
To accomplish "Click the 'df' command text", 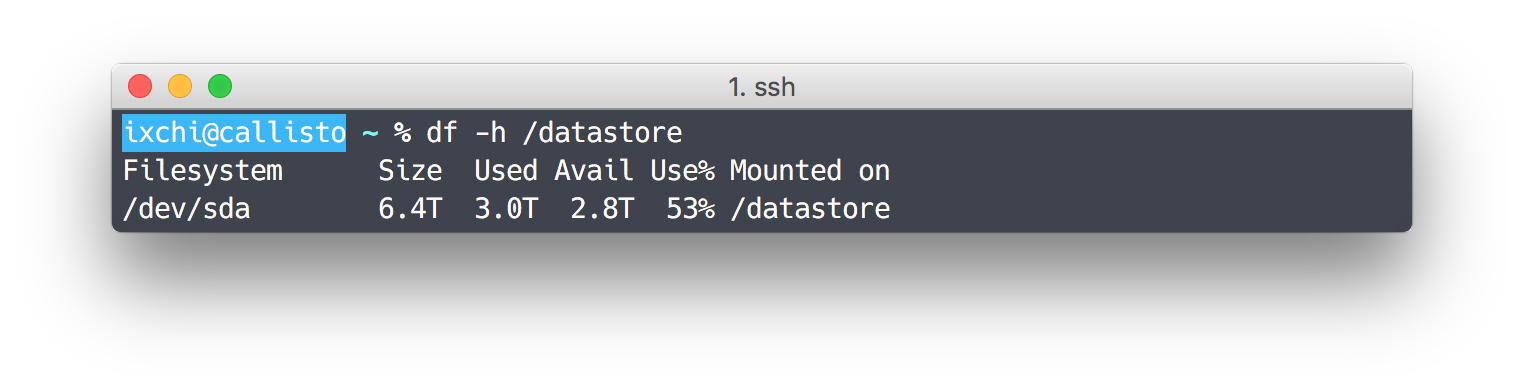I will [442, 132].
